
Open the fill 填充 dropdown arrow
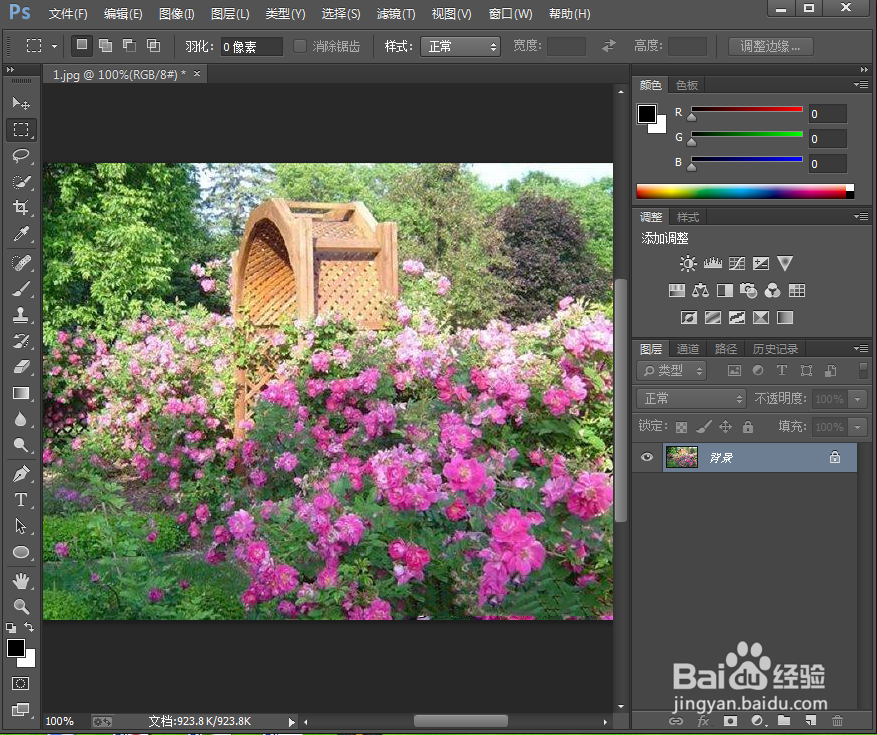[x=857, y=427]
